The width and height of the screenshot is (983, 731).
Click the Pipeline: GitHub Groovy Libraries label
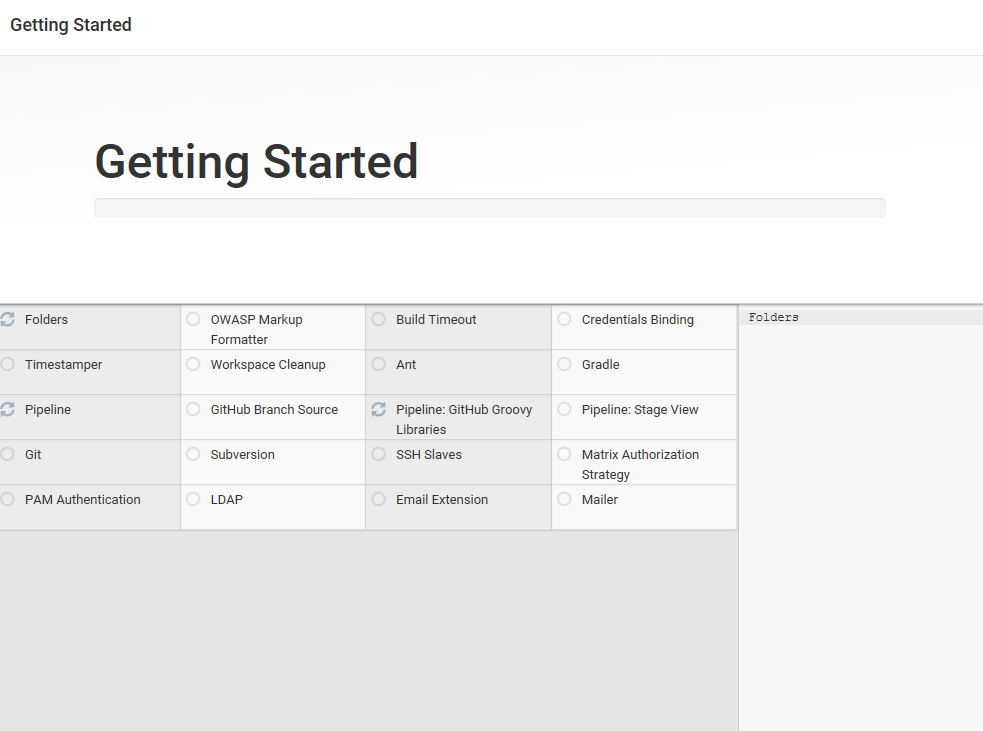[464, 419]
